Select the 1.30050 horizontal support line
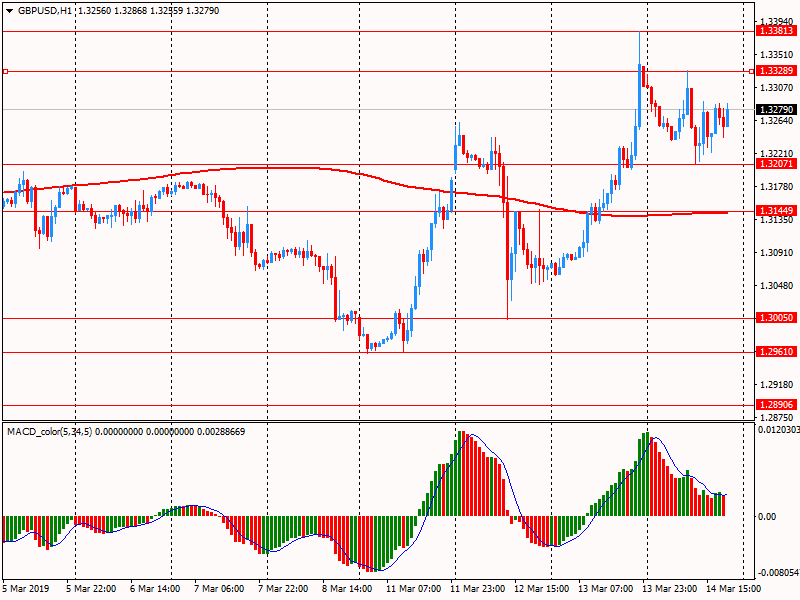 click(200, 318)
